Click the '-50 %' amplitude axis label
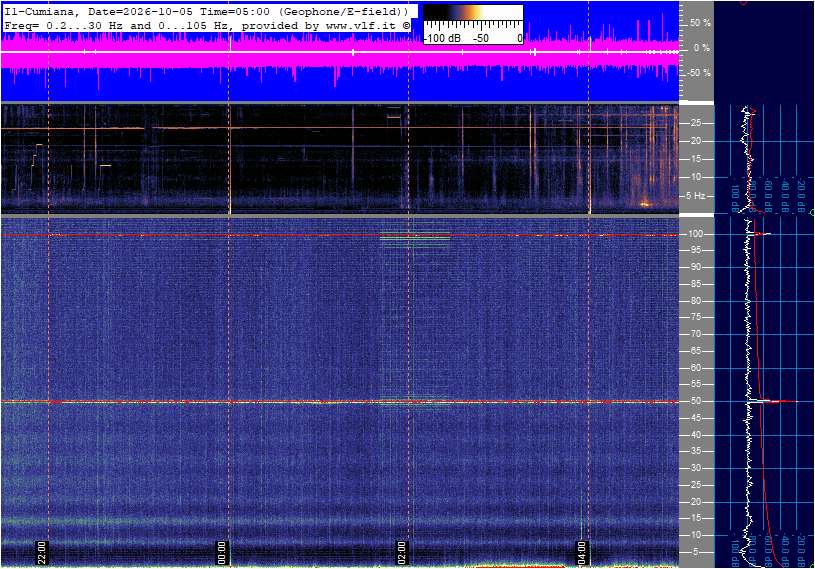 point(699,73)
